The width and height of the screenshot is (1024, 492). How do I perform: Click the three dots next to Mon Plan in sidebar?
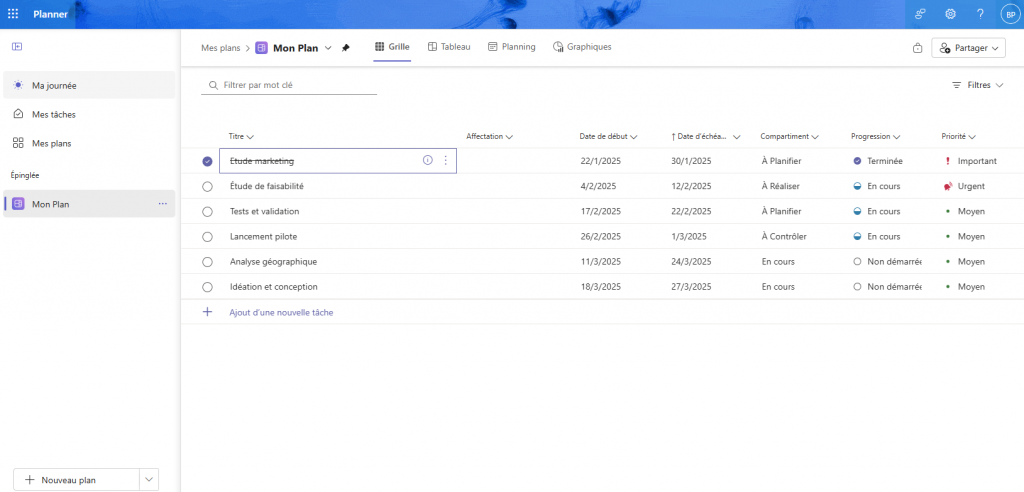click(162, 204)
